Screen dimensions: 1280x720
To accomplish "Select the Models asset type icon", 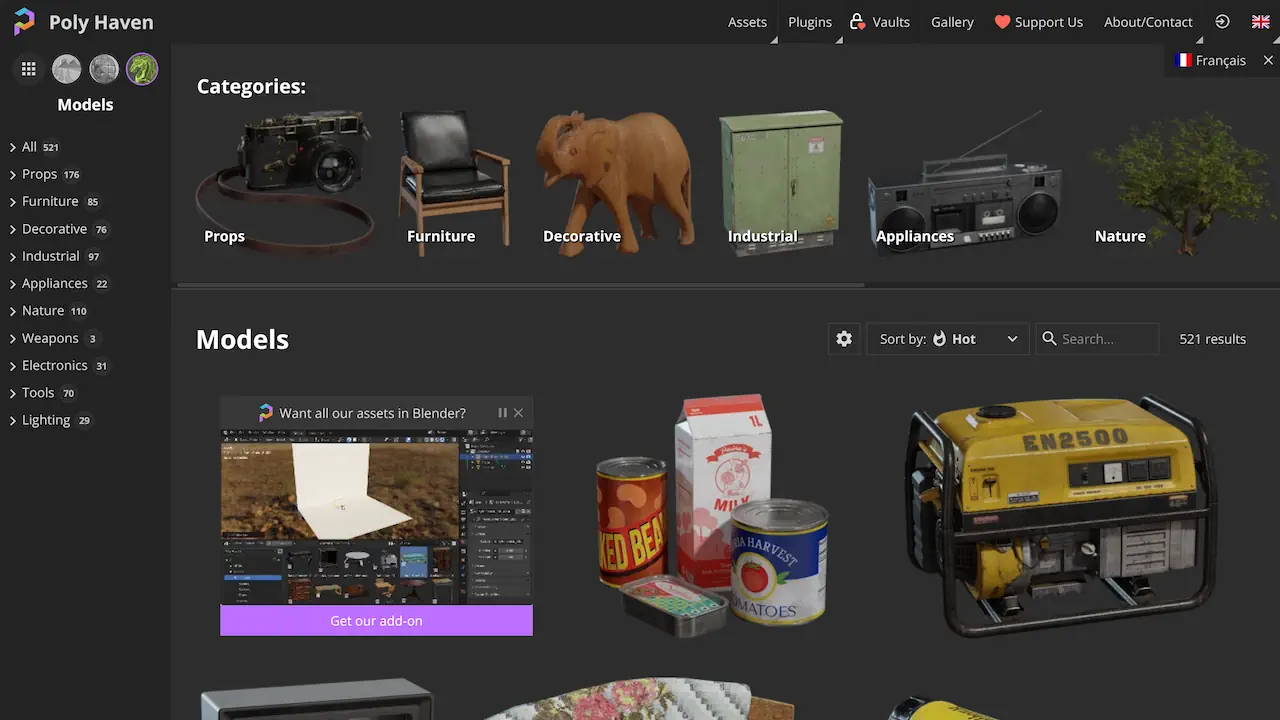I will point(142,69).
